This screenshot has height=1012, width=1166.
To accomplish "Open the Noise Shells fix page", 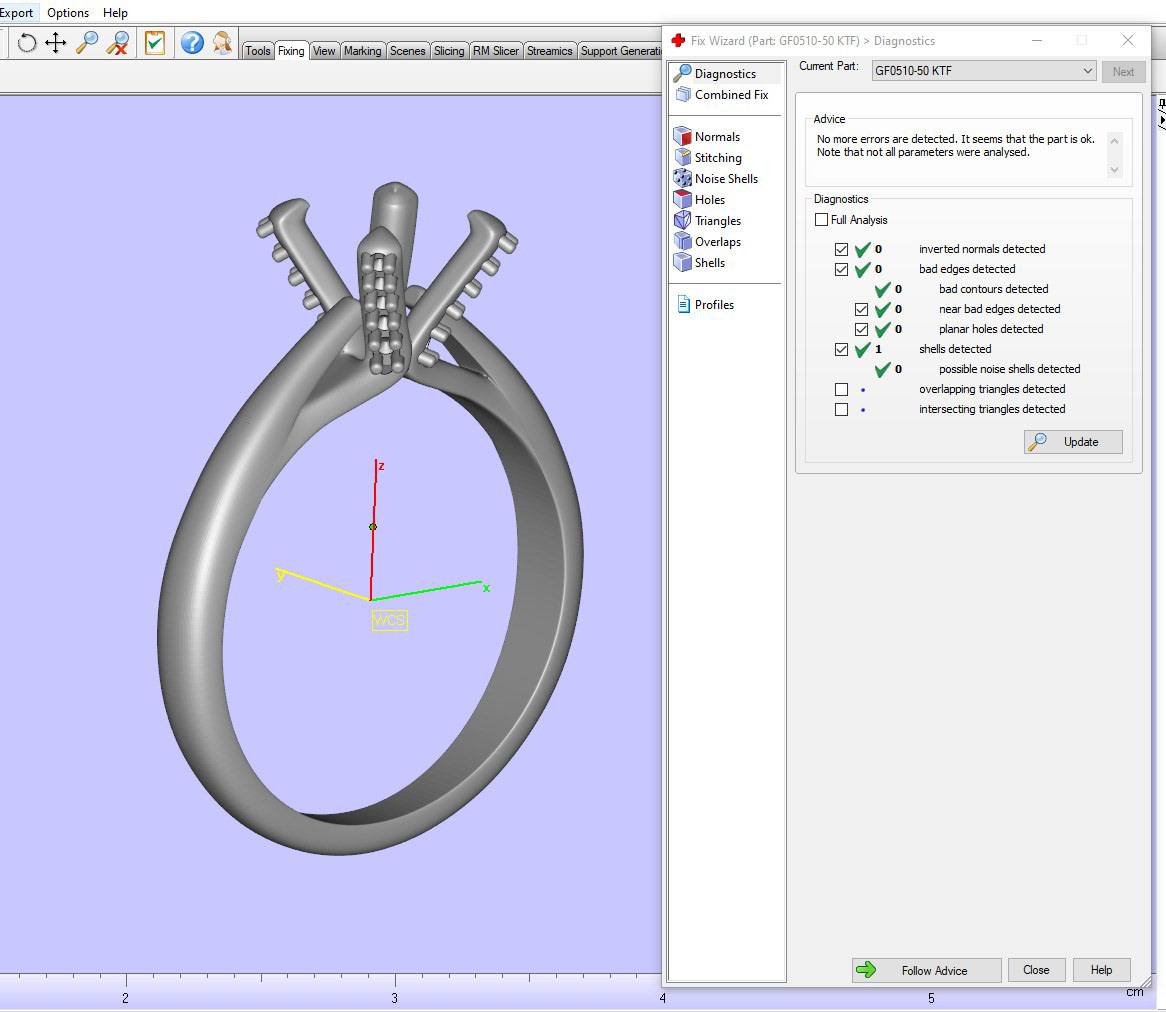I will pos(726,178).
